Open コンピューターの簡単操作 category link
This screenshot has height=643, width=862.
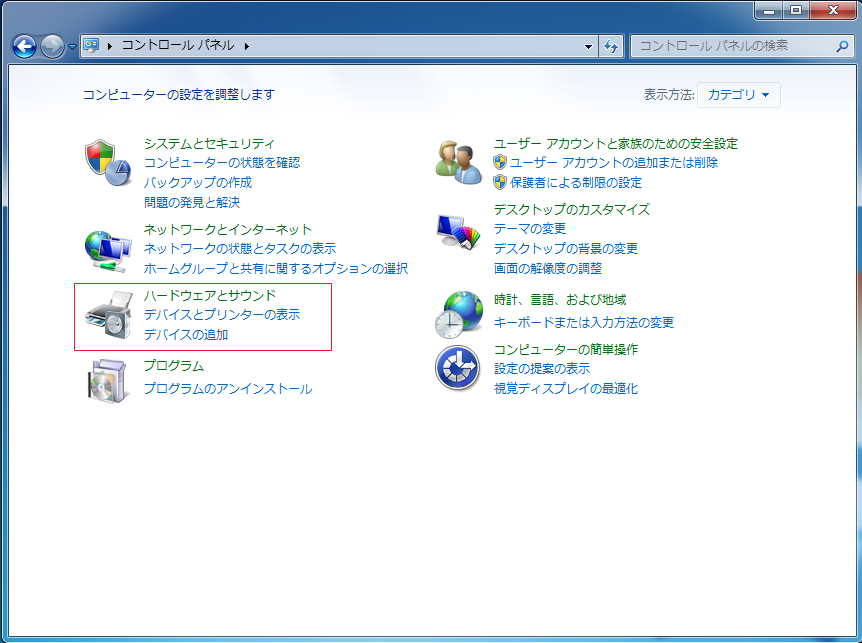pos(566,349)
